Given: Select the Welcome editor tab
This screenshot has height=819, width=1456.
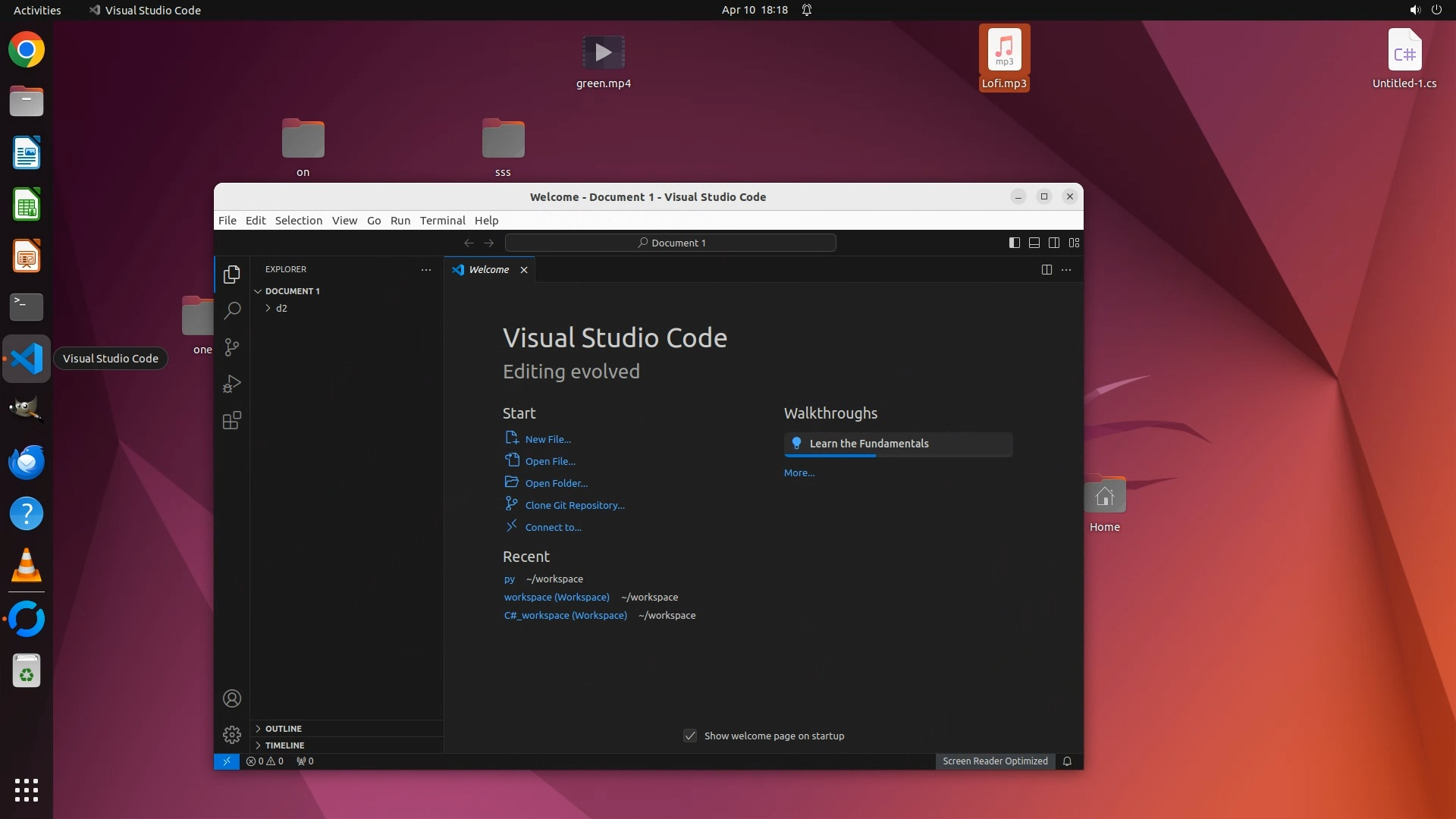Looking at the screenshot, I should (x=488, y=270).
